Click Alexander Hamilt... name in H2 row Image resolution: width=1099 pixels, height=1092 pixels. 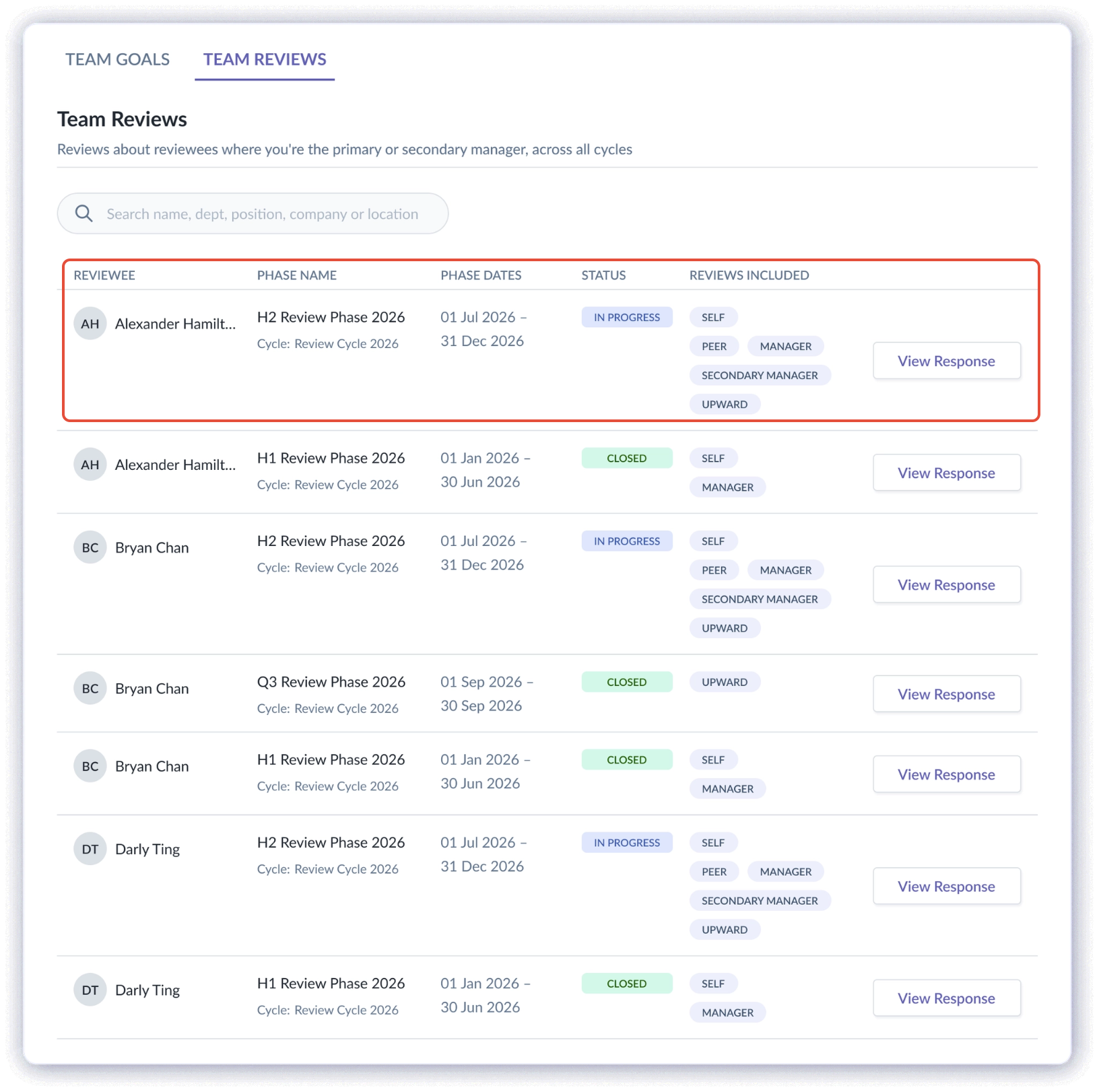(x=176, y=324)
